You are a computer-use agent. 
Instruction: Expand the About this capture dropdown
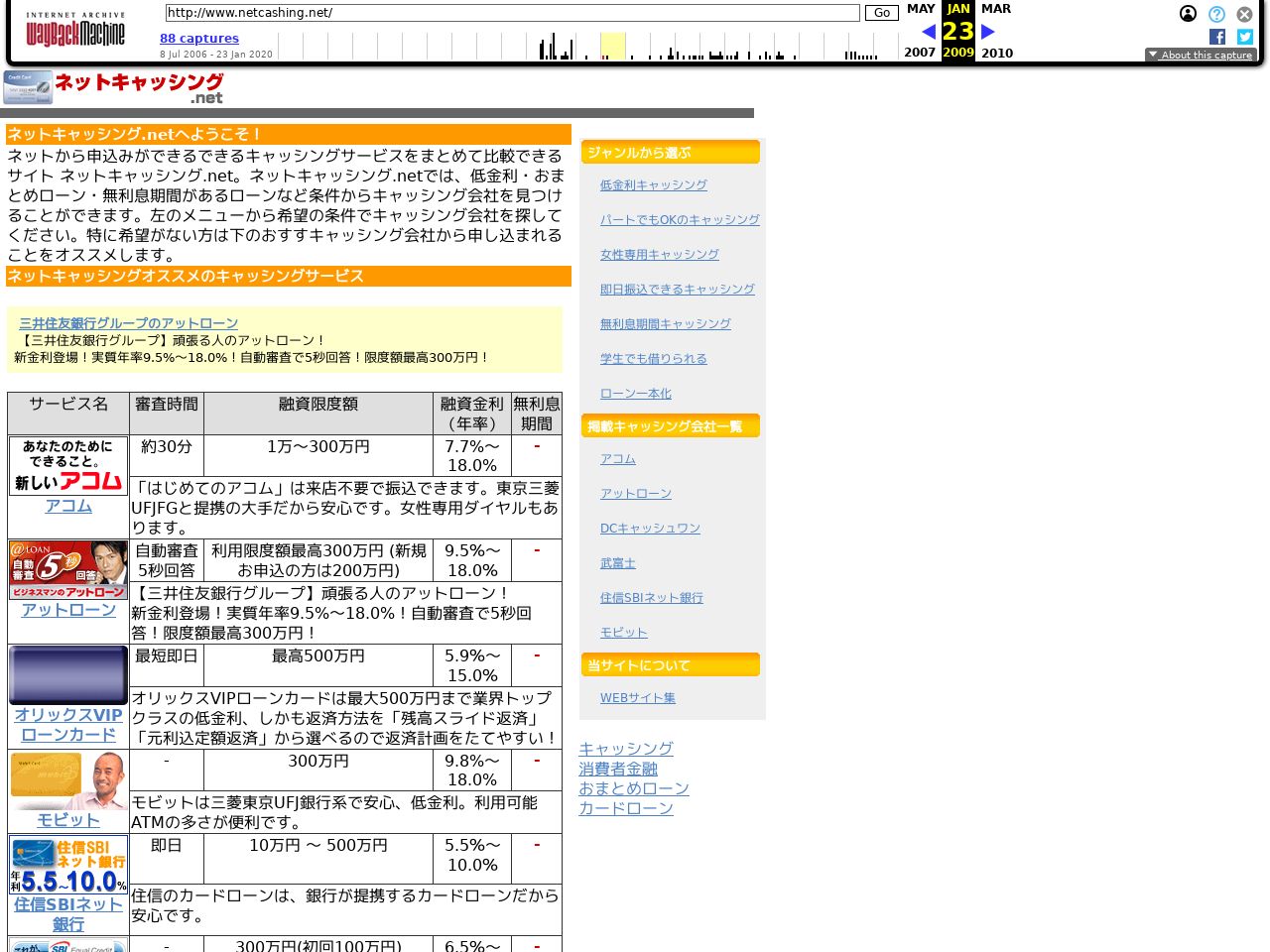click(1201, 56)
